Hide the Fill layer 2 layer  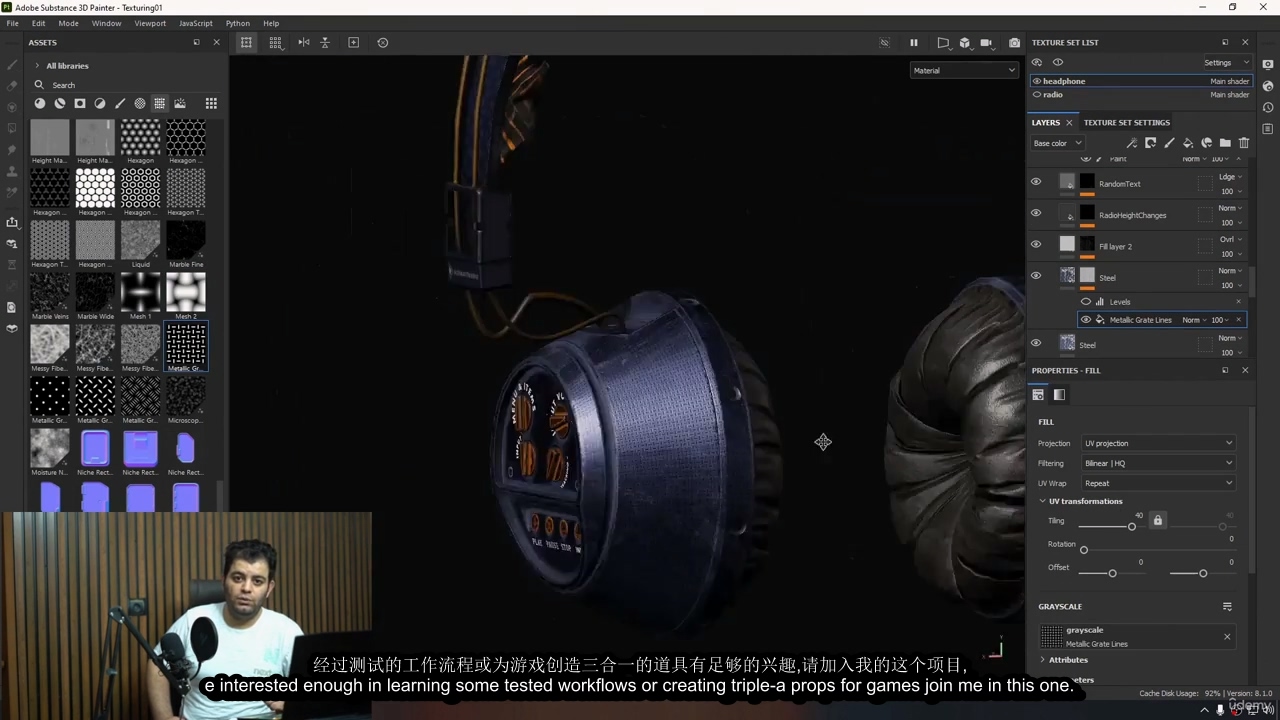(1036, 243)
